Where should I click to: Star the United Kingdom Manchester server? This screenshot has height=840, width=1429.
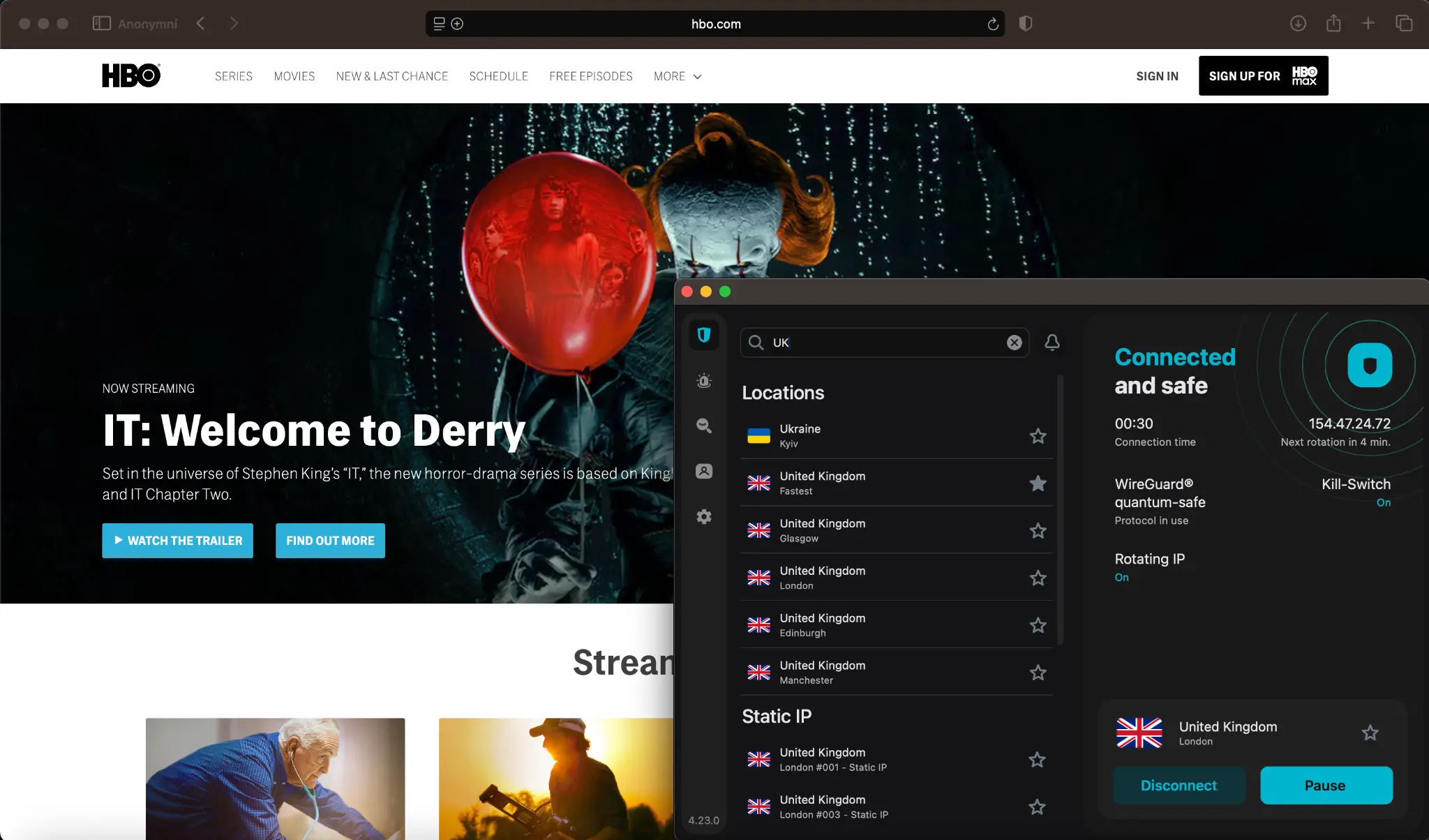point(1038,672)
